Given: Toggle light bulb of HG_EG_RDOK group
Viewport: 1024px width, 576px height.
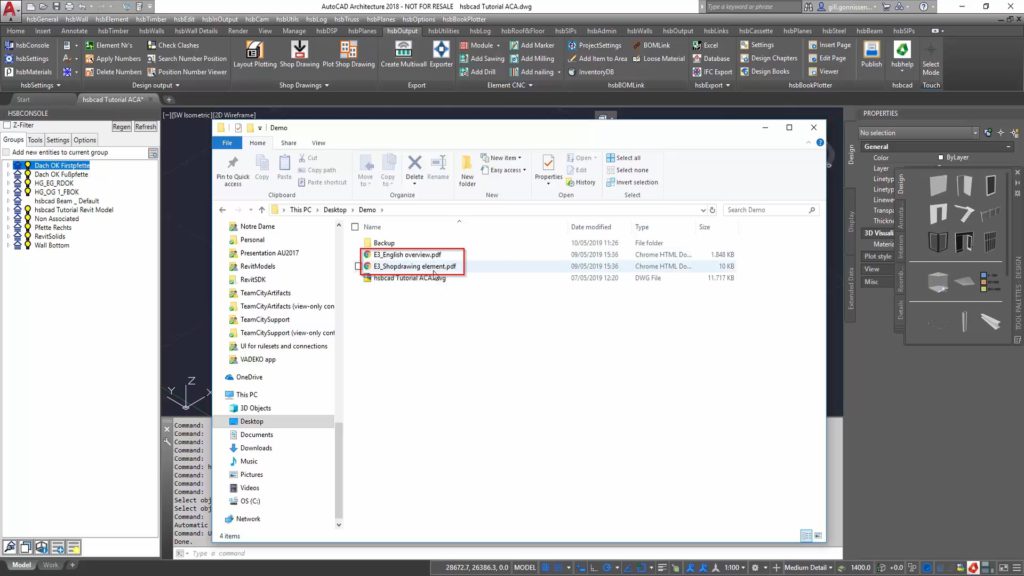Looking at the screenshot, I should (27, 184).
